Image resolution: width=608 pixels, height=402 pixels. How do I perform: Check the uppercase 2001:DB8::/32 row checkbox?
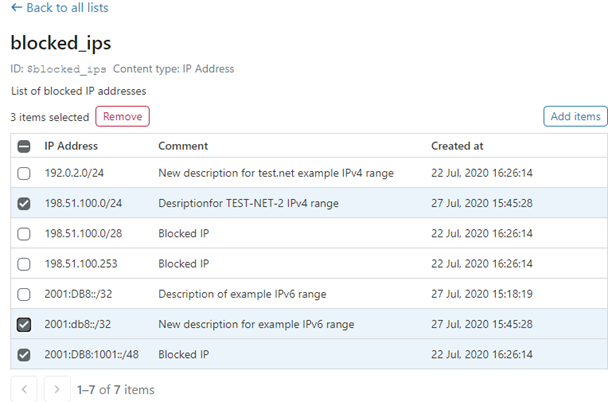click(25, 294)
